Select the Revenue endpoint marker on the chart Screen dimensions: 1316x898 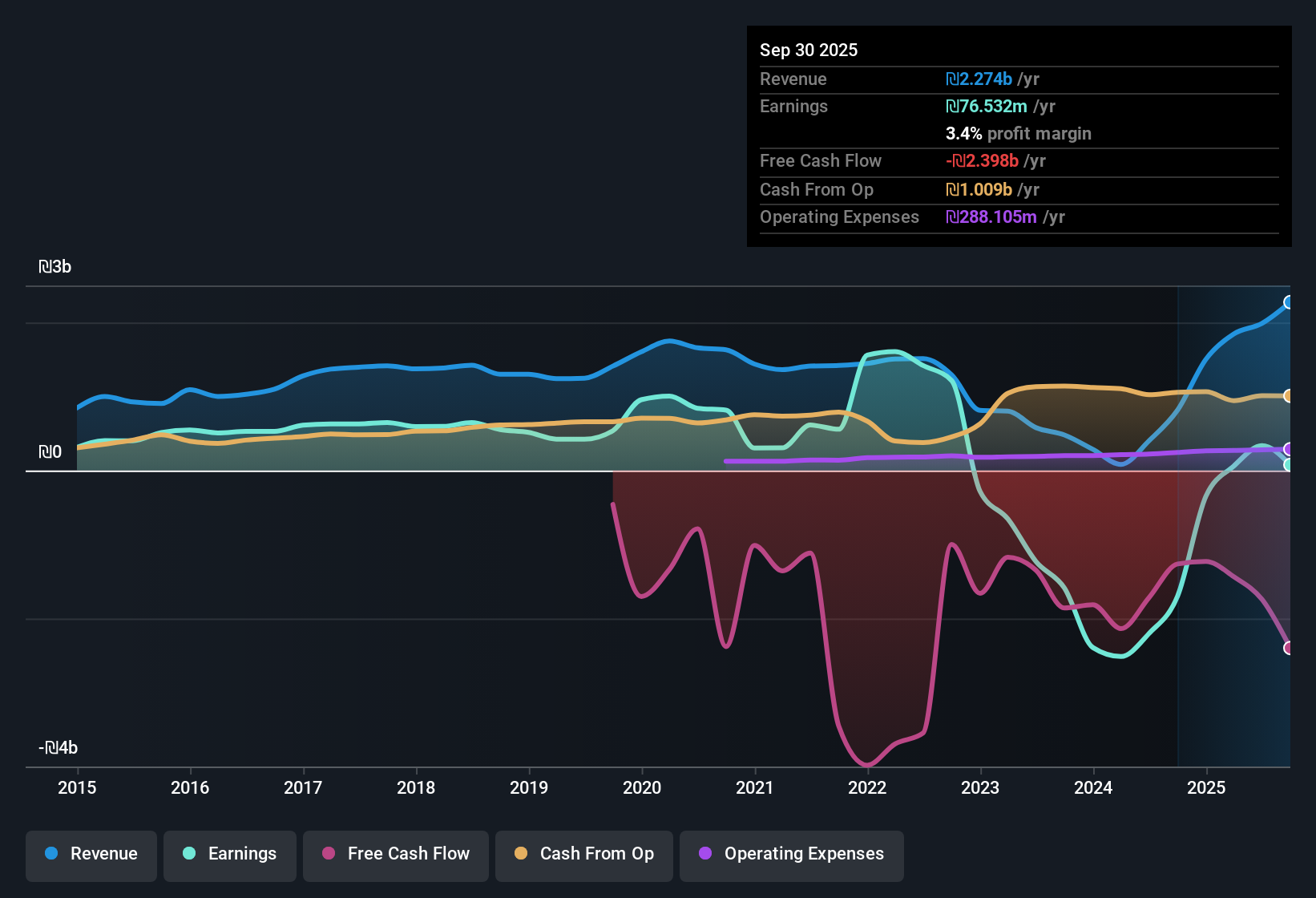pos(1289,301)
